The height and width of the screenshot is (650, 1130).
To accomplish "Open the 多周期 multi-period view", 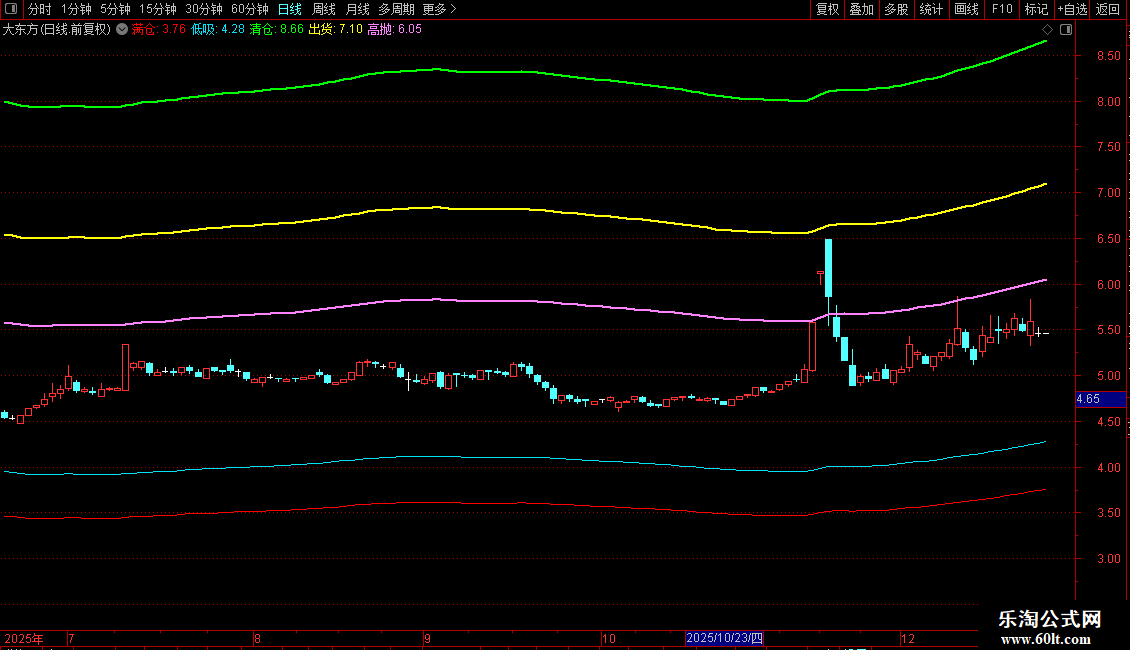I will coord(396,9).
